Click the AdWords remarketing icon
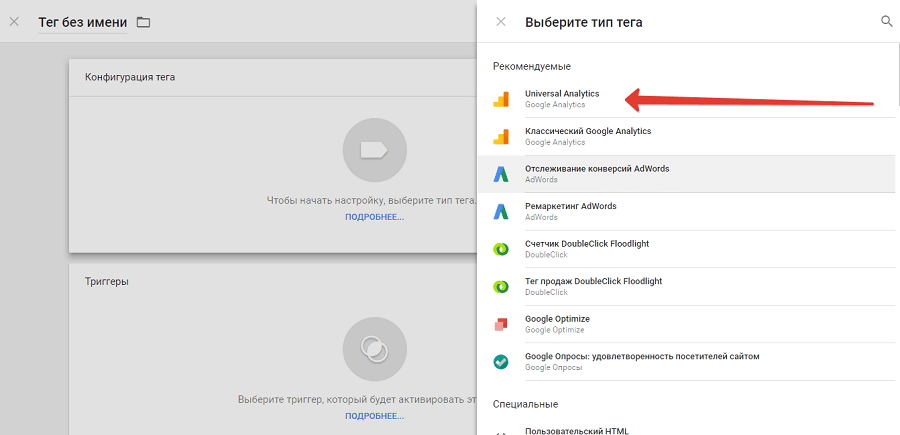900x435 pixels. pyautogui.click(x=501, y=211)
